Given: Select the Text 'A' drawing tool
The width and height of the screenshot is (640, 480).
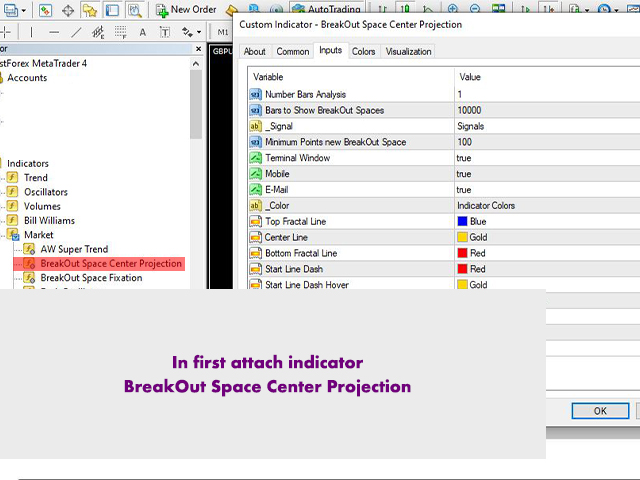Looking at the screenshot, I should pyautogui.click(x=142, y=32).
